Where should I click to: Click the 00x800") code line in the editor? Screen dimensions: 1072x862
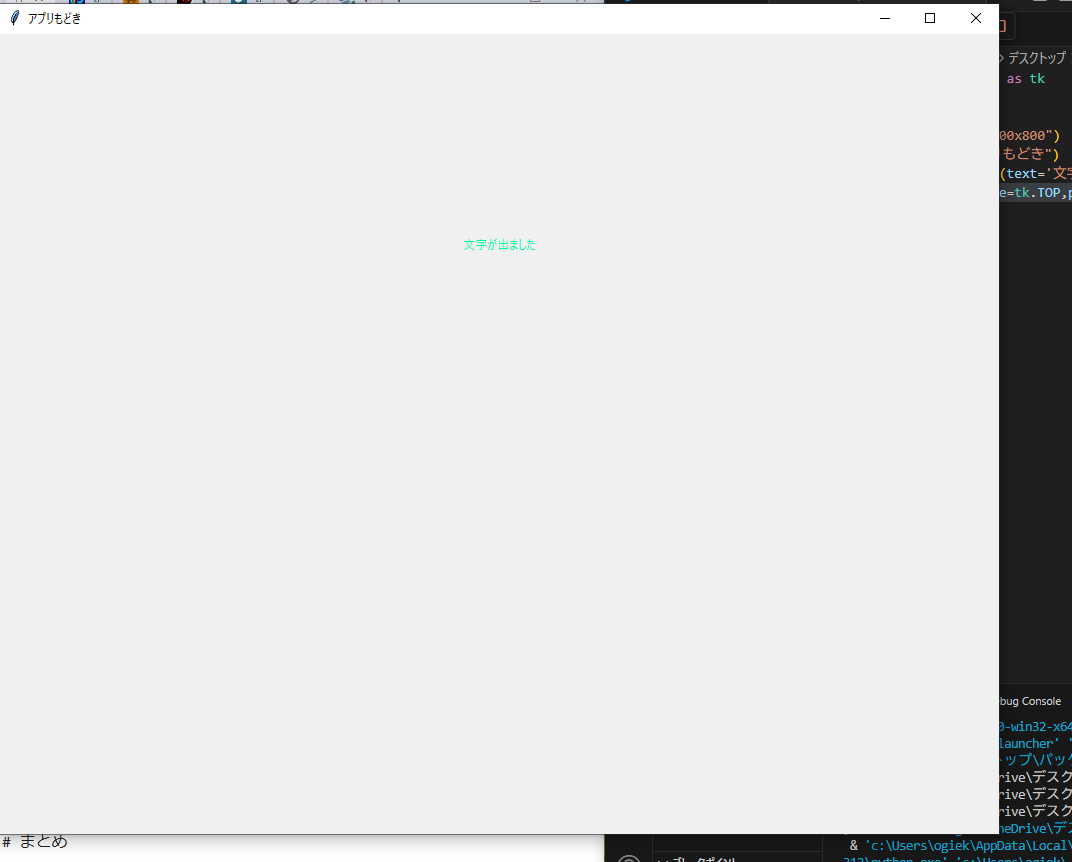click(x=1030, y=135)
